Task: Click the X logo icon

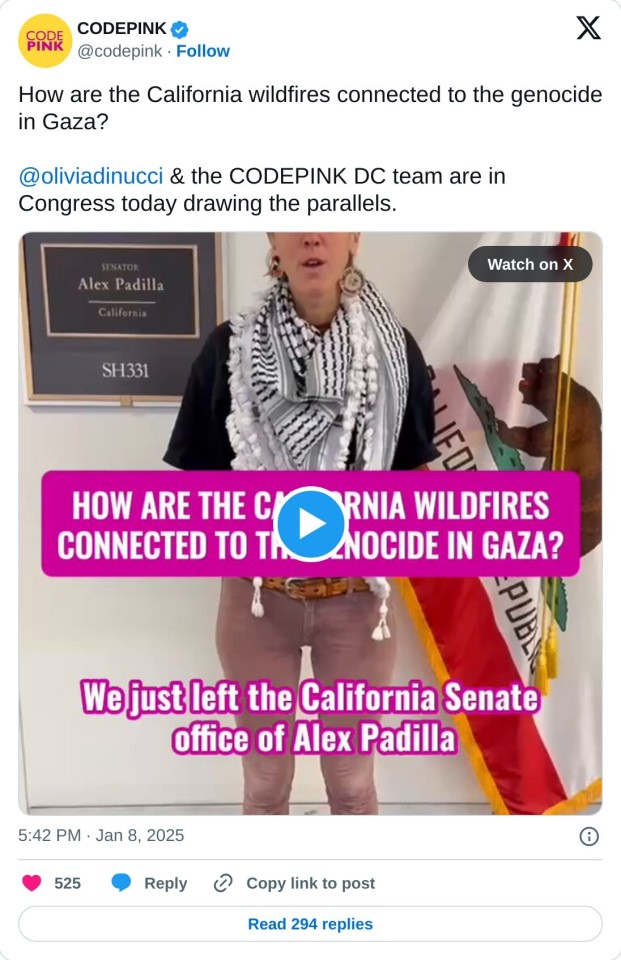Action: [x=588, y=28]
